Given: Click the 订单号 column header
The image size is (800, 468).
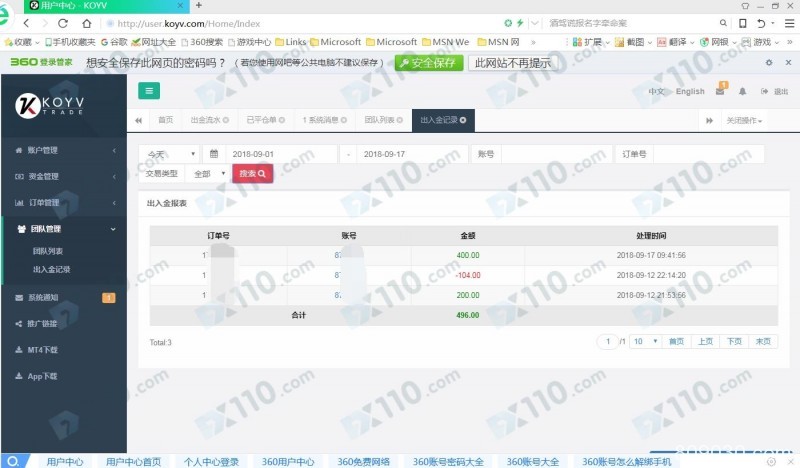Looking at the screenshot, I should pyautogui.click(x=218, y=236).
